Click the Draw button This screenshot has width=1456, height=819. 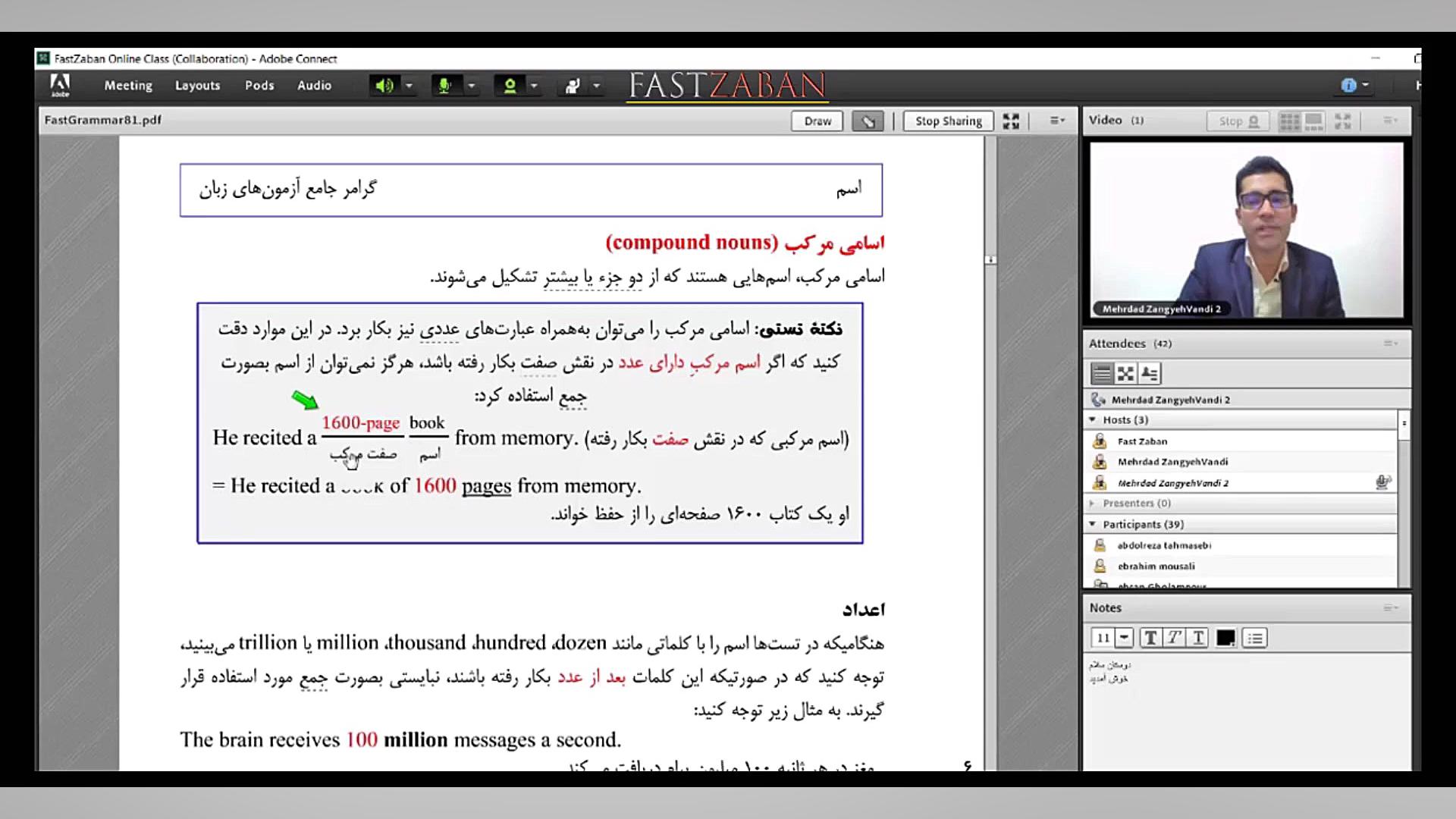point(817,121)
